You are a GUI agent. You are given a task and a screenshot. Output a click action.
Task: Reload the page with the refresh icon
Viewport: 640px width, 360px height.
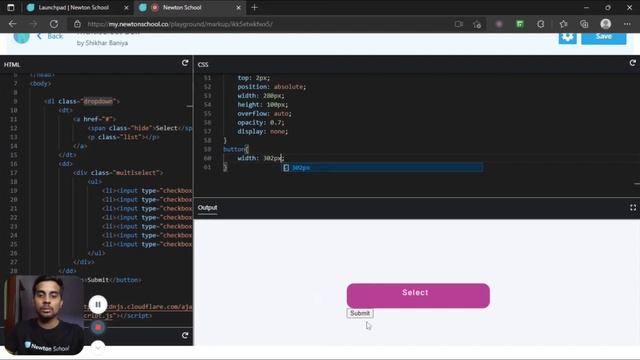(x=54, y=24)
